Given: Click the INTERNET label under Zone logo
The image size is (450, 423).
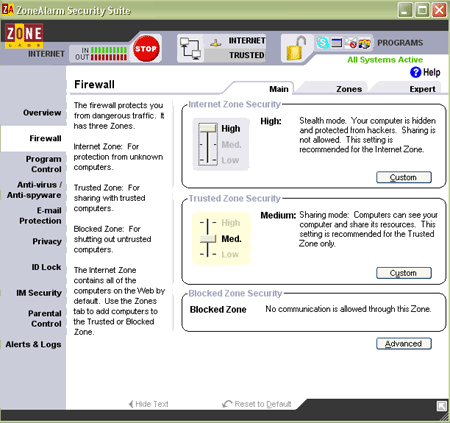Looking at the screenshot, I should (x=46, y=54).
